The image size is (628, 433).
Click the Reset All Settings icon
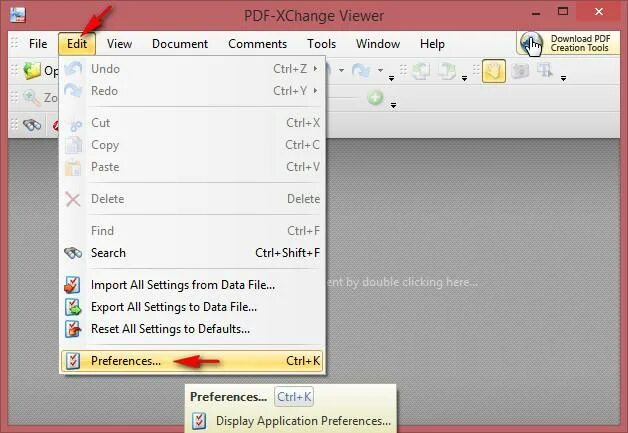pyautogui.click(x=73, y=329)
